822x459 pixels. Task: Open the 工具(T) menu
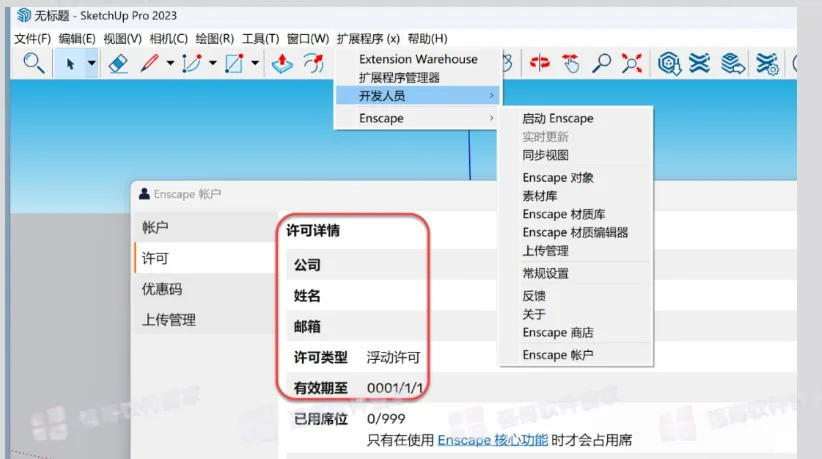pyautogui.click(x=260, y=39)
